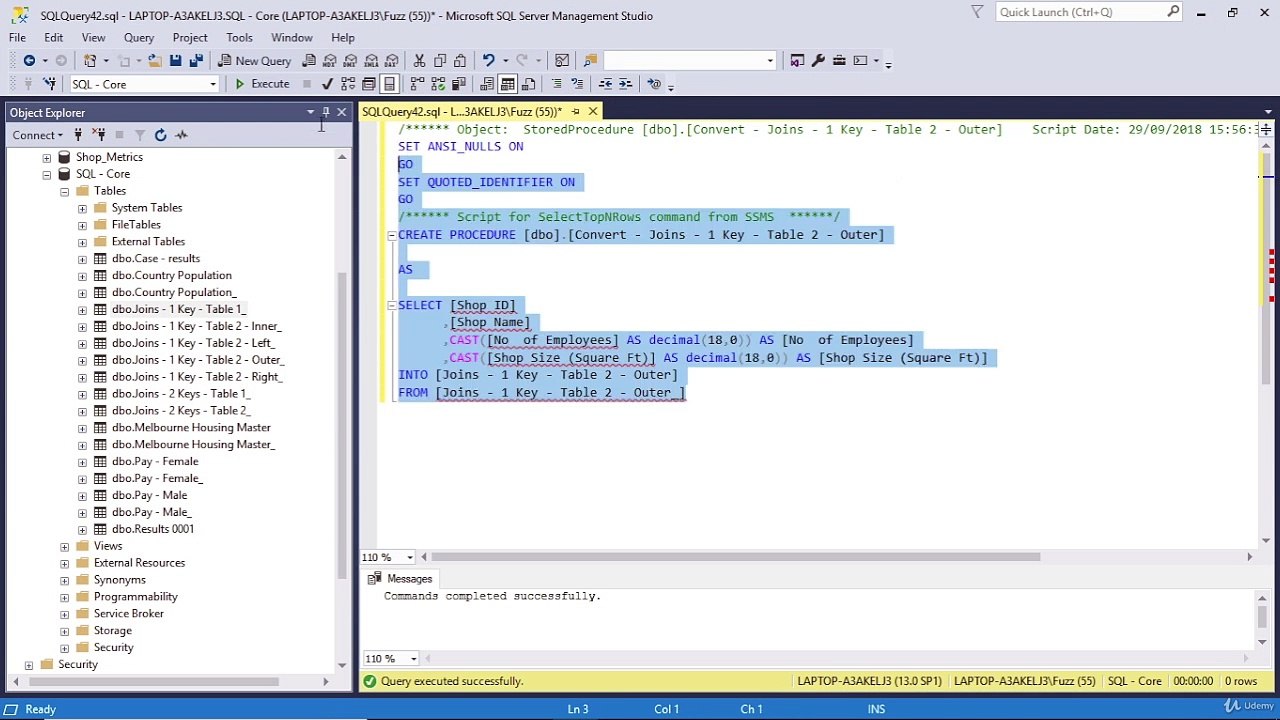Click the Save floppy disk icon

pos(175,61)
